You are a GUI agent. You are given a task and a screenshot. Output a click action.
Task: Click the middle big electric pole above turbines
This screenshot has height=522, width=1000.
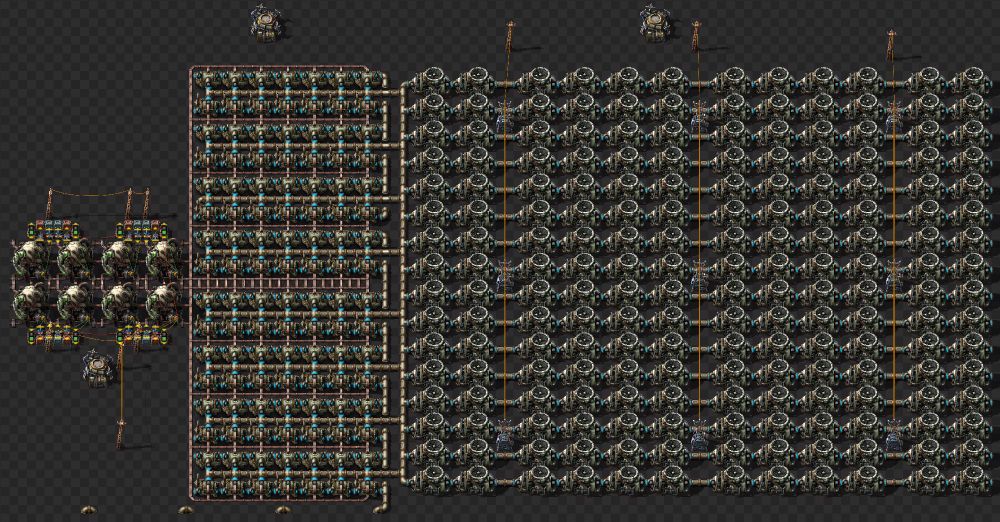(696, 37)
